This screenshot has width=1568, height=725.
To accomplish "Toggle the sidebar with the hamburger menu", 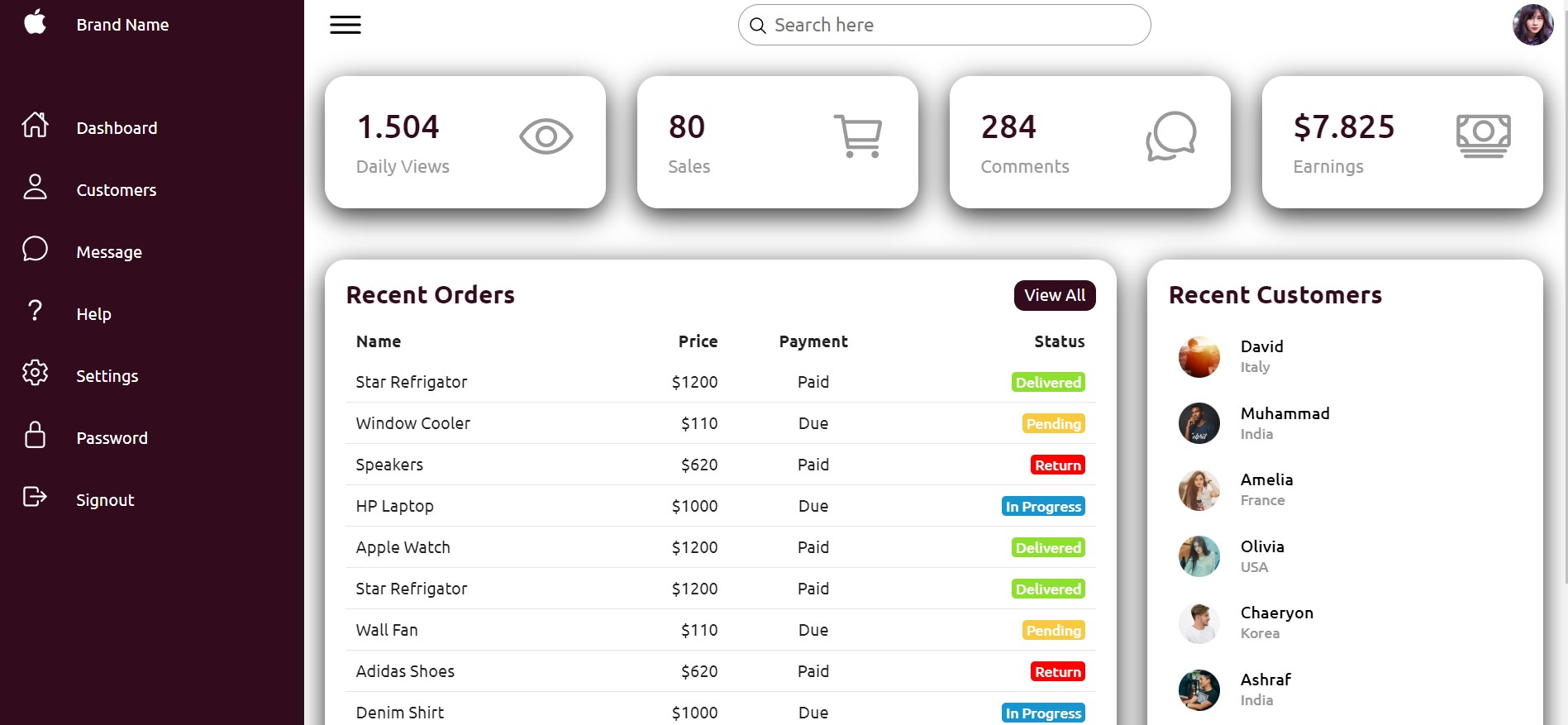I will (x=346, y=25).
